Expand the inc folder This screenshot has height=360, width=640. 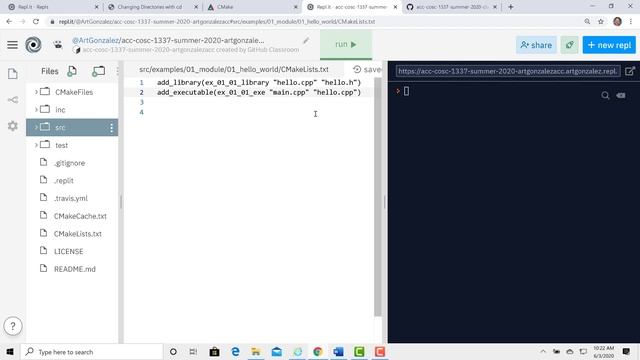(x=36, y=109)
